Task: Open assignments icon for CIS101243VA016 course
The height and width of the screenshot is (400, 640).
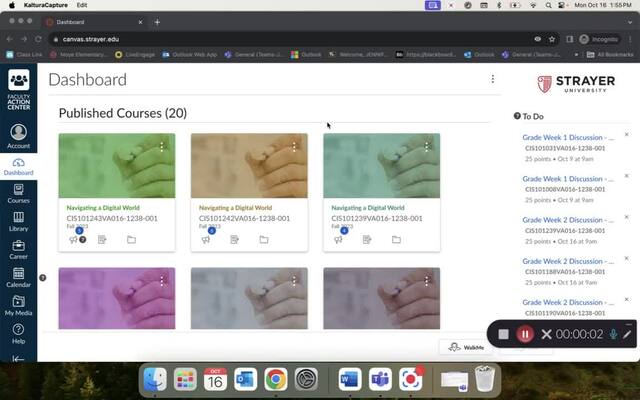Action: point(102,240)
